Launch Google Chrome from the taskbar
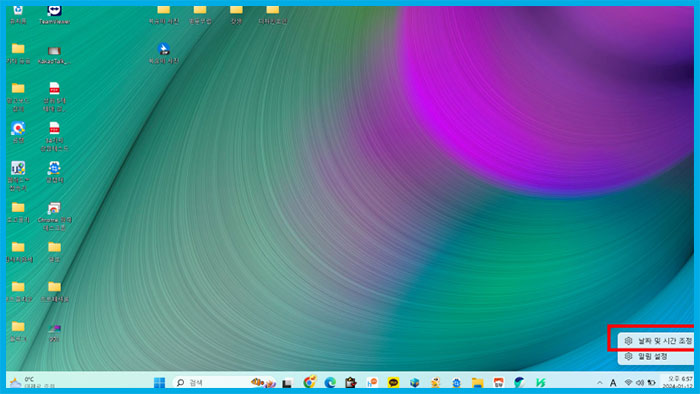The image size is (700, 394). (x=309, y=382)
